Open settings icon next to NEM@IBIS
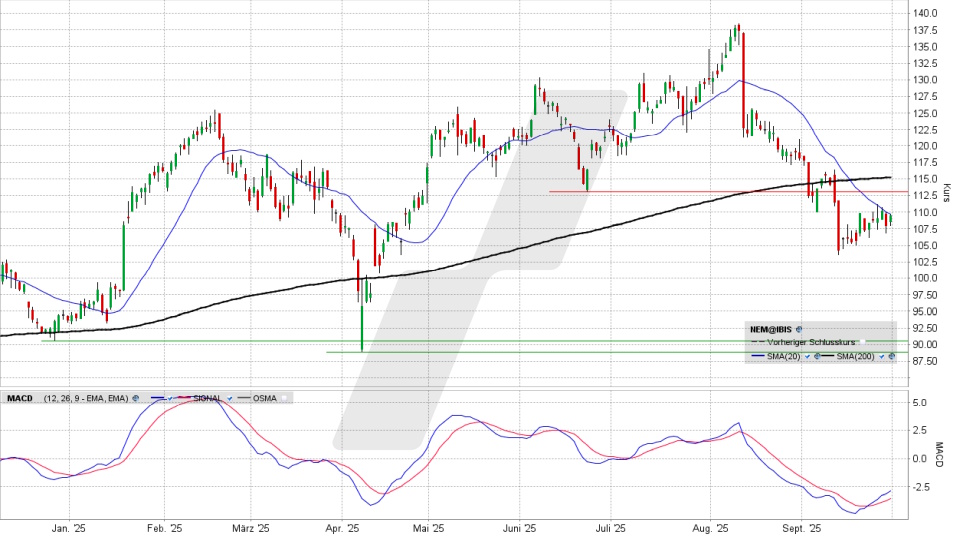 pyautogui.click(x=799, y=328)
